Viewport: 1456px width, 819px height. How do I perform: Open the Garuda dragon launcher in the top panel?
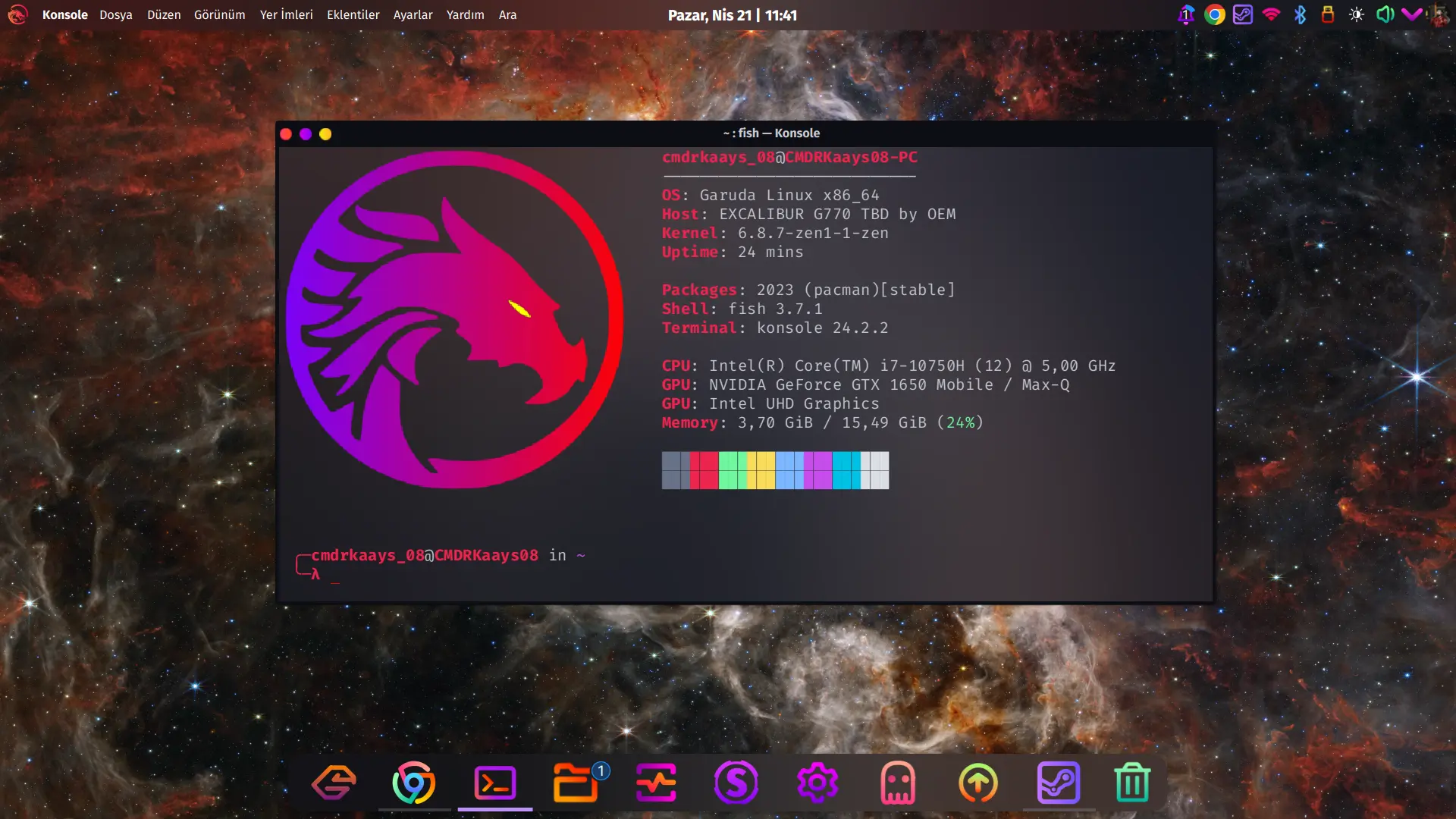[17, 14]
